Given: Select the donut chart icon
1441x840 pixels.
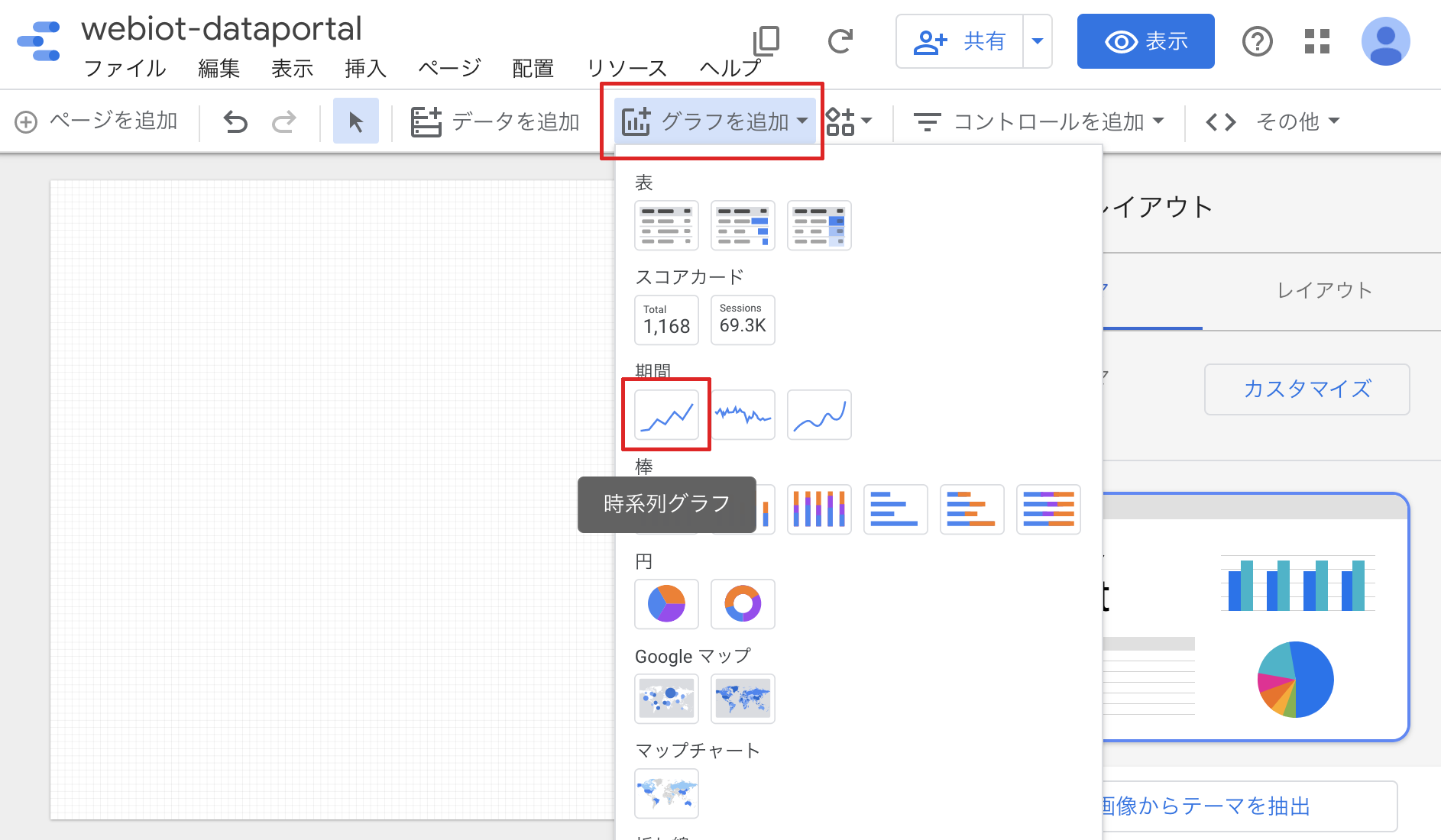Looking at the screenshot, I should (x=742, y=604).
